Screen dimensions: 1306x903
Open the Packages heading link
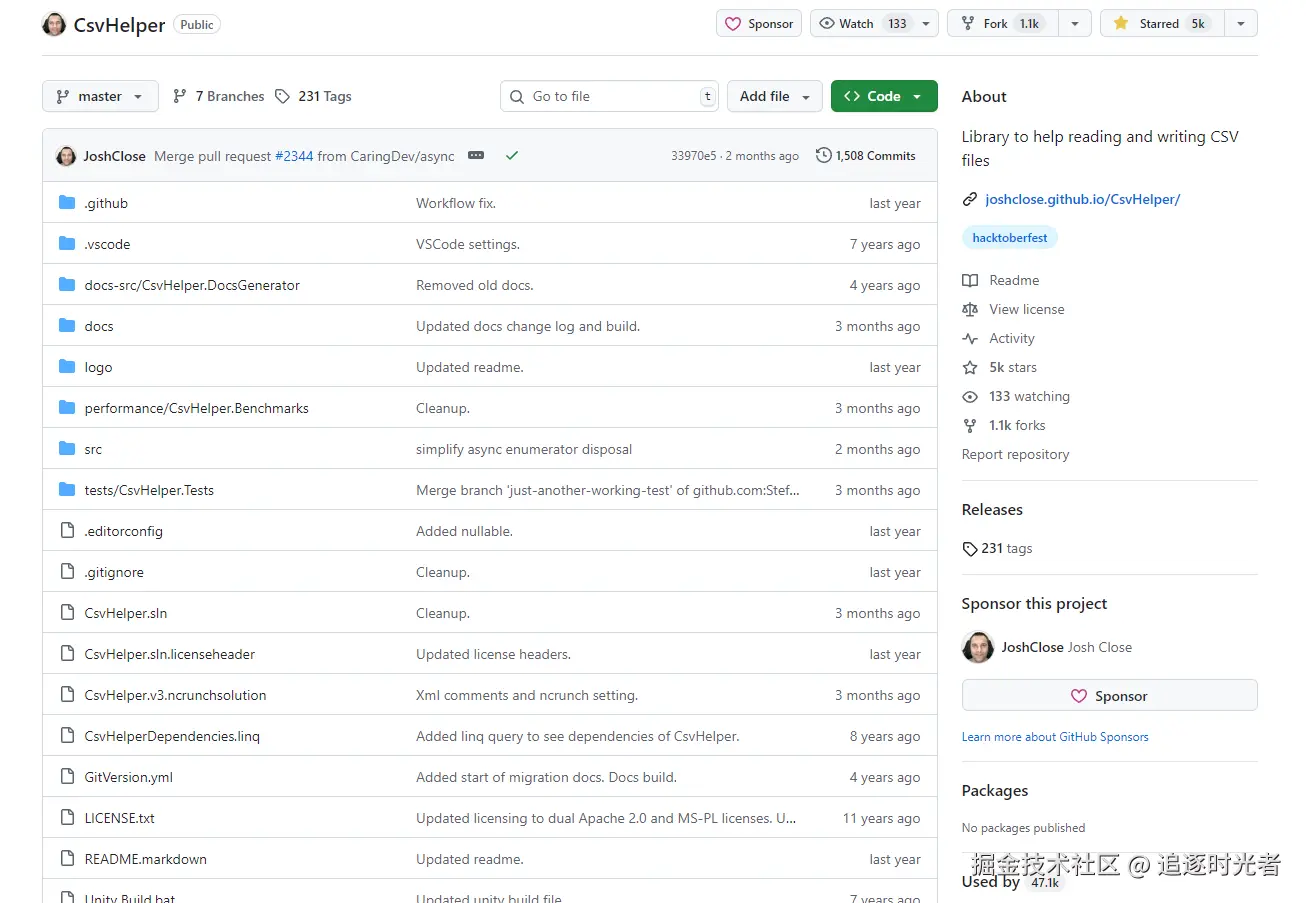tap(995, 790)
